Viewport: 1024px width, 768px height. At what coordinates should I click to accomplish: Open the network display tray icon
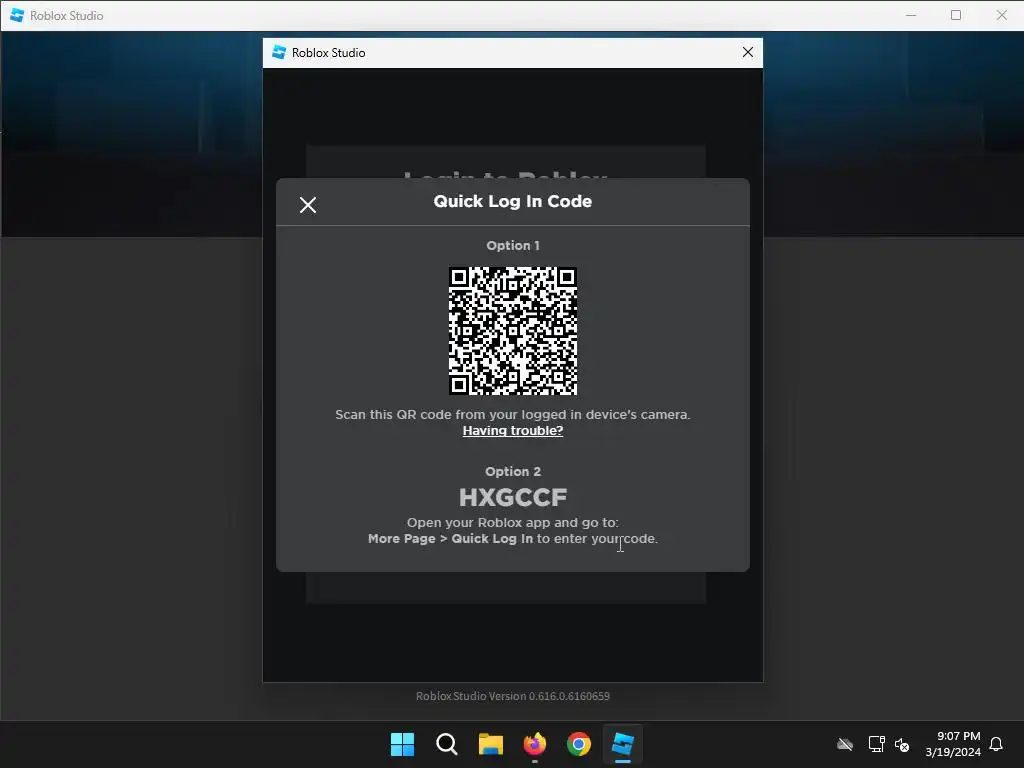click(x=876, y=744)
